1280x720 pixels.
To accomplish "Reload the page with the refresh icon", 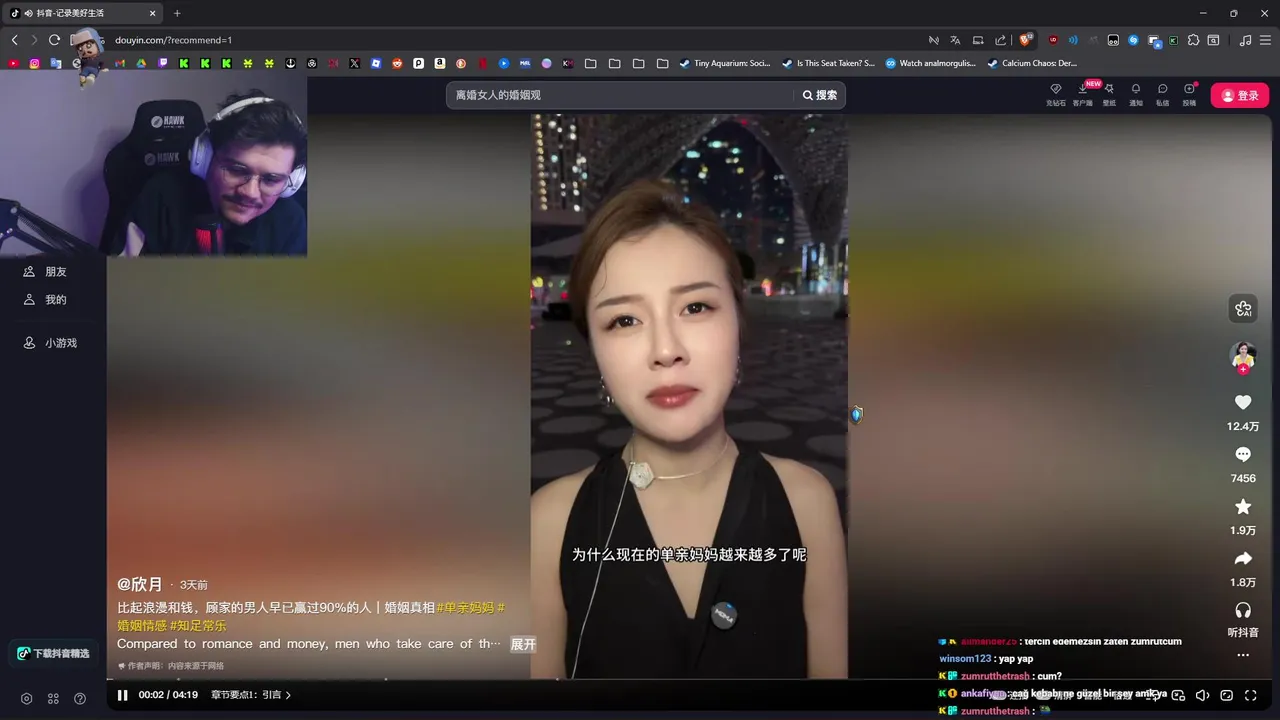I will point(54,40).
